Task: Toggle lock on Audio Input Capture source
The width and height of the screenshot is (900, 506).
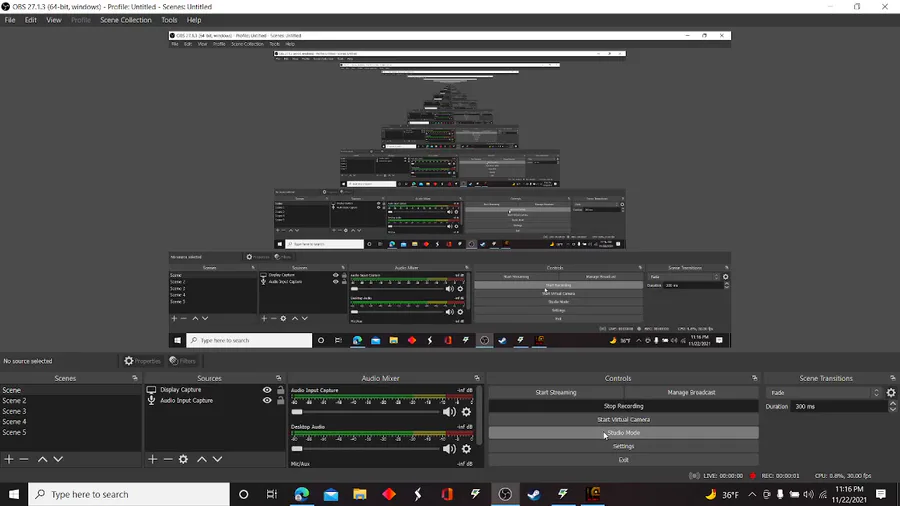Action: click(280, 400)
